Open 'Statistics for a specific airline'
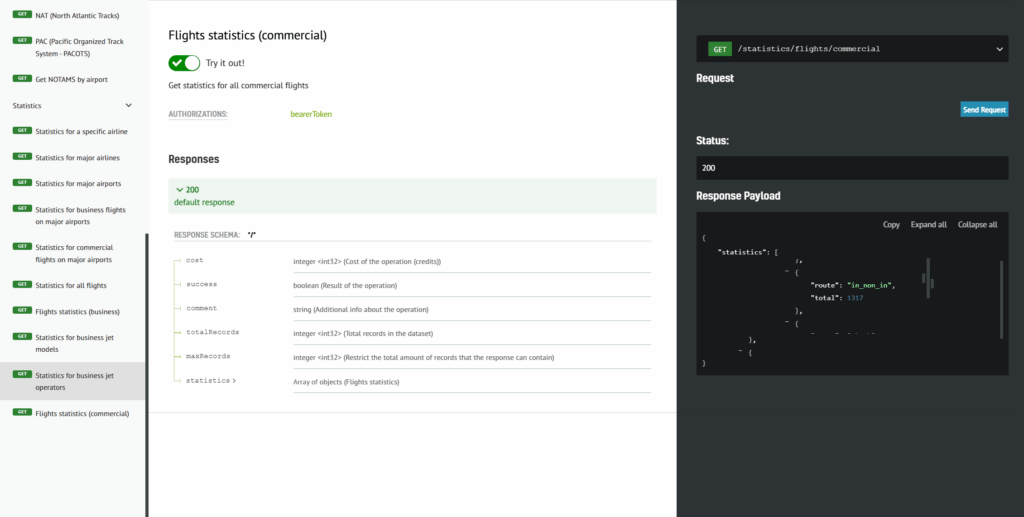Viewport: 1024px width, 517px height. (x=81, y=131)
